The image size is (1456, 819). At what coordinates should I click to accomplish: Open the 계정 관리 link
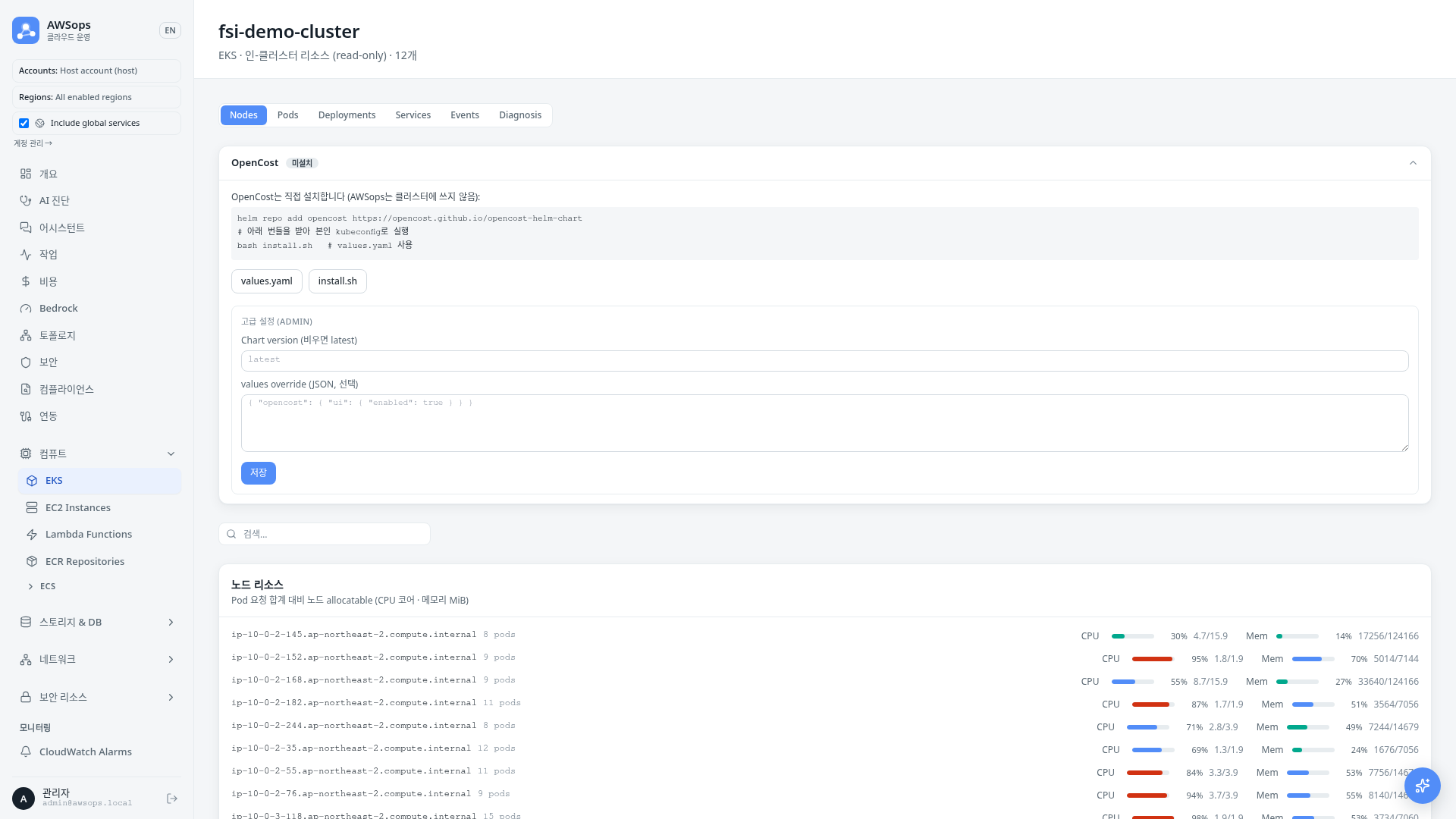(33, 143)
